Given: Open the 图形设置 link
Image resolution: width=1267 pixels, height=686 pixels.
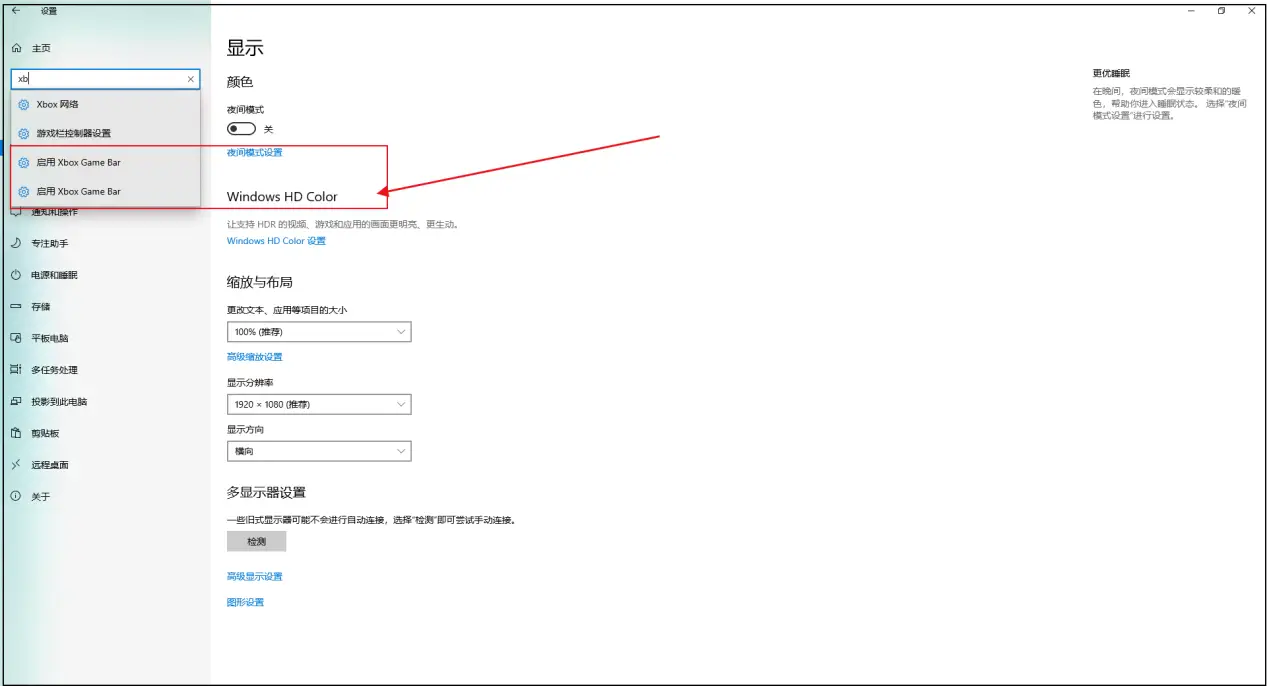Looking at the screenshot, I should coord(246,603).
